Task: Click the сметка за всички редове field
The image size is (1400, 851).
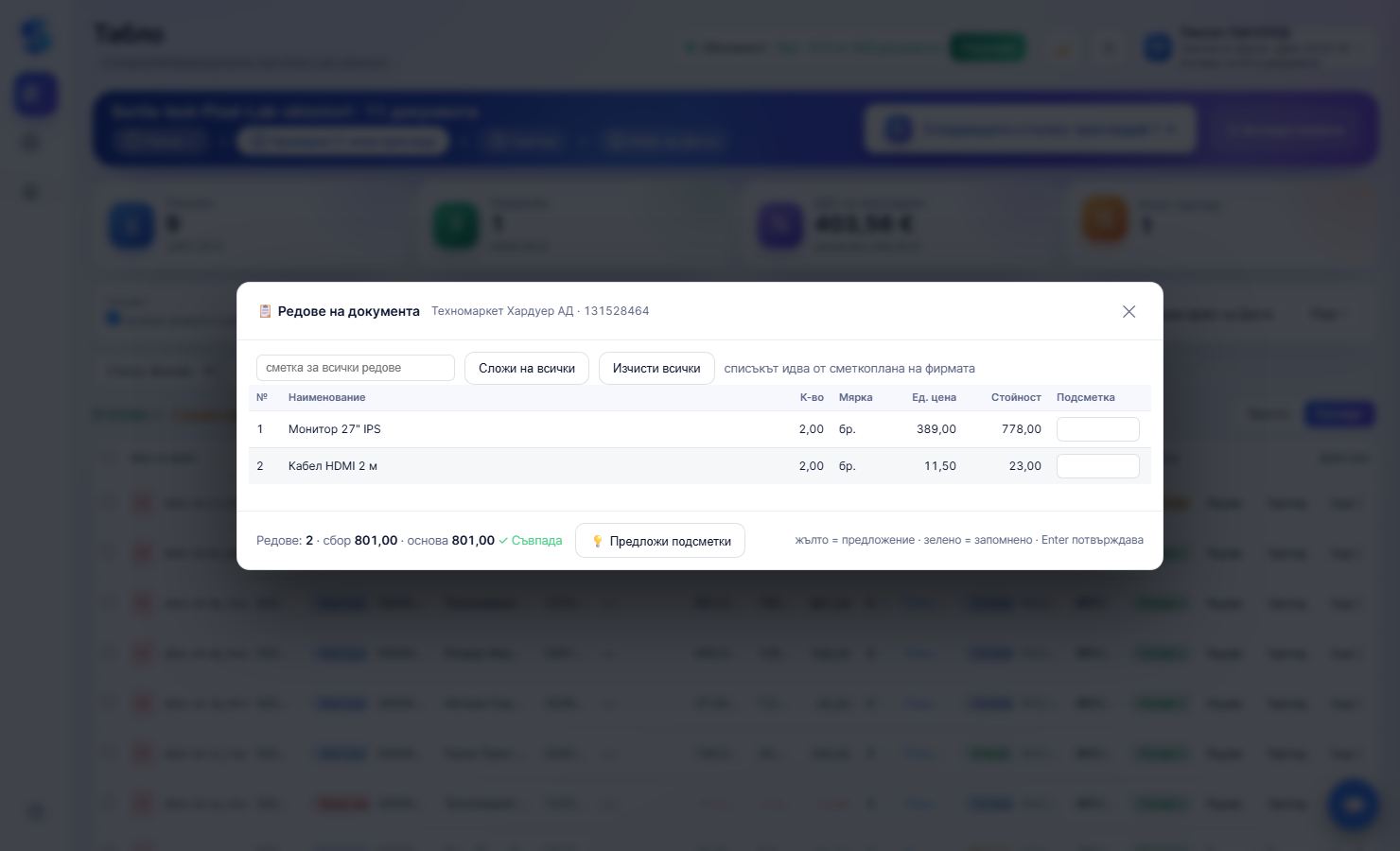Action: [x=355, y=368]
